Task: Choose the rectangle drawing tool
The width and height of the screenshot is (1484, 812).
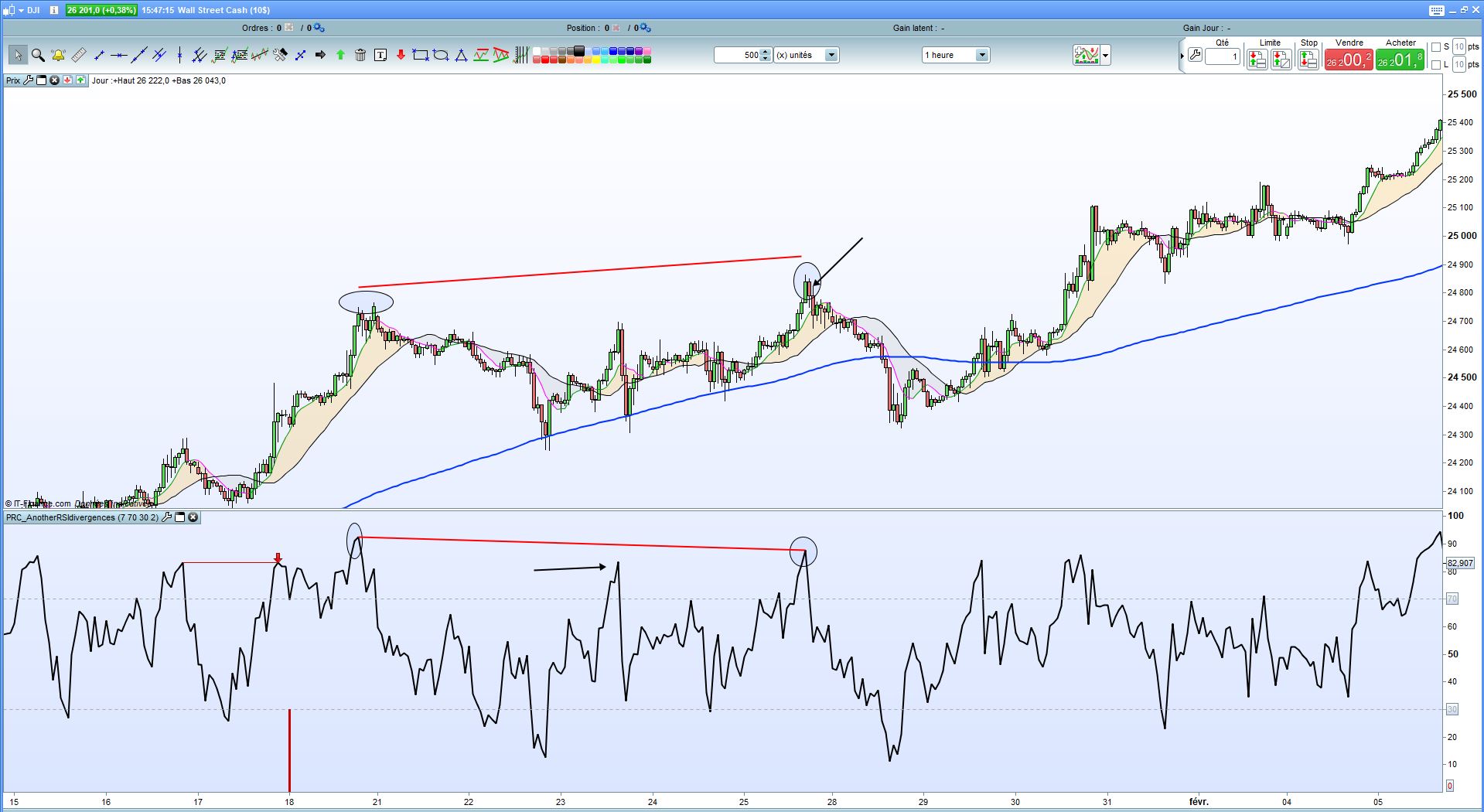Action: pos(421,55)
